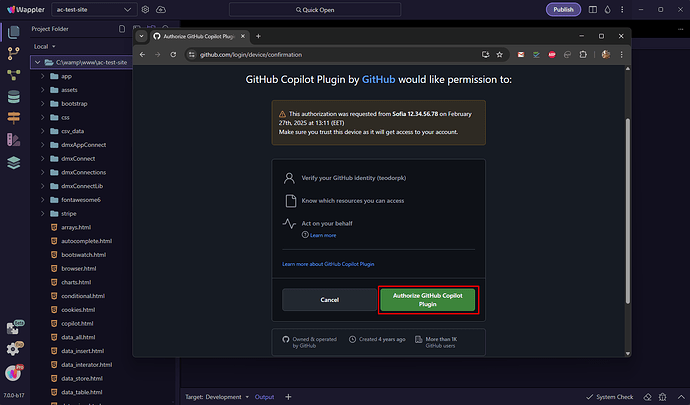Click the eraser clear icon in status bar

pyautogui.click(x=647, y=397)
